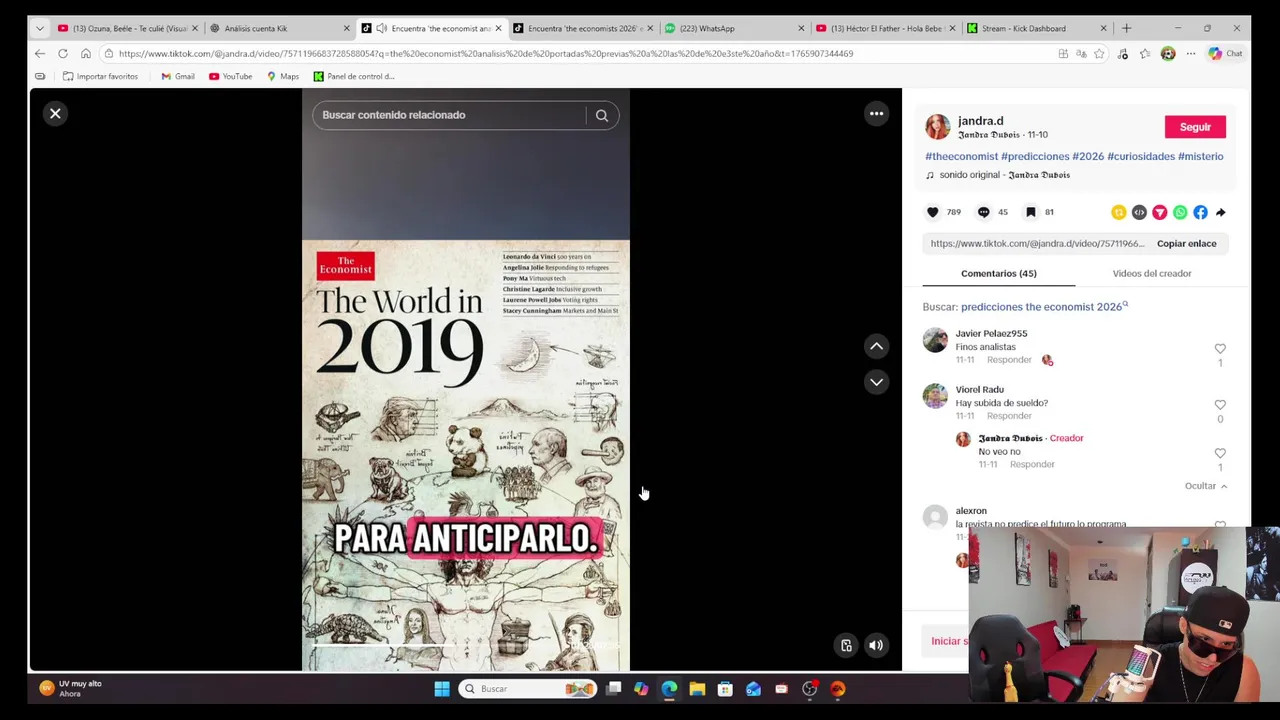Screen dimensions: 1280x720
Task: Like Viorel Radu's comment
Action: (x=1220, y=405)
